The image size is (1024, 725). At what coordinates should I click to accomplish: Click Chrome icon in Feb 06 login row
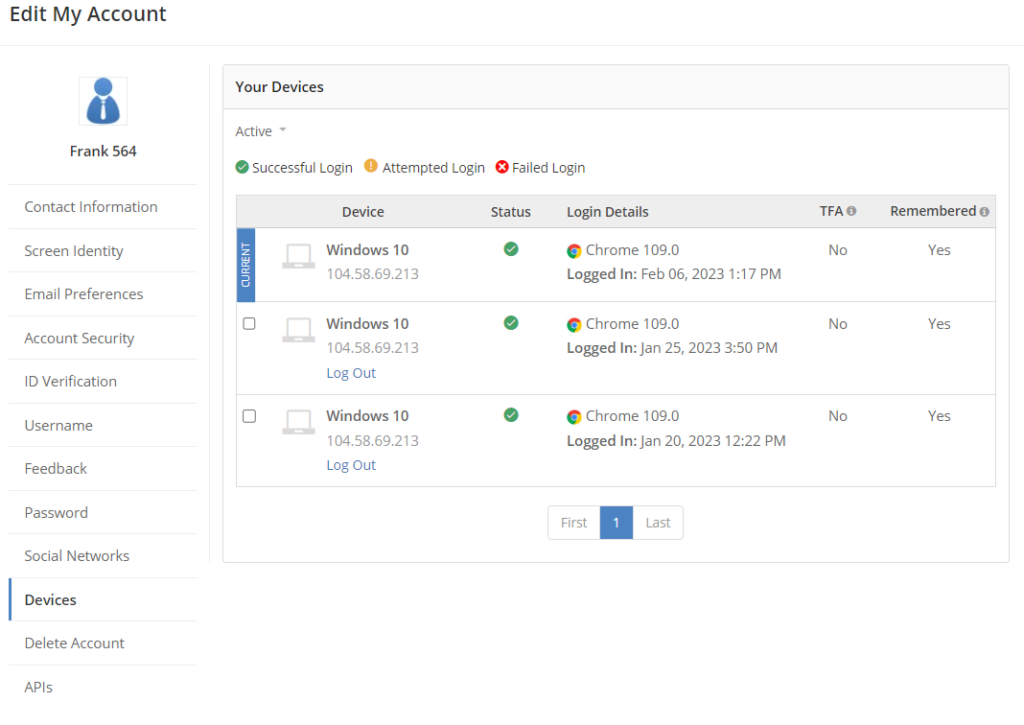click(574, 251)
